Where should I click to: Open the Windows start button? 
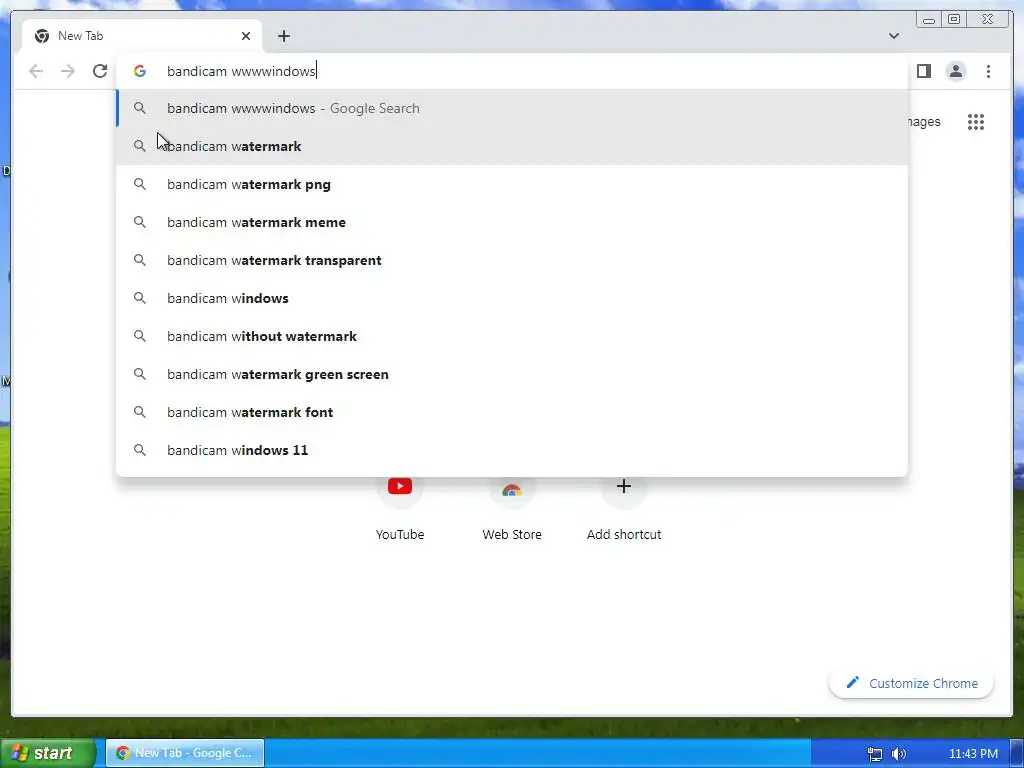coord(46,753)
